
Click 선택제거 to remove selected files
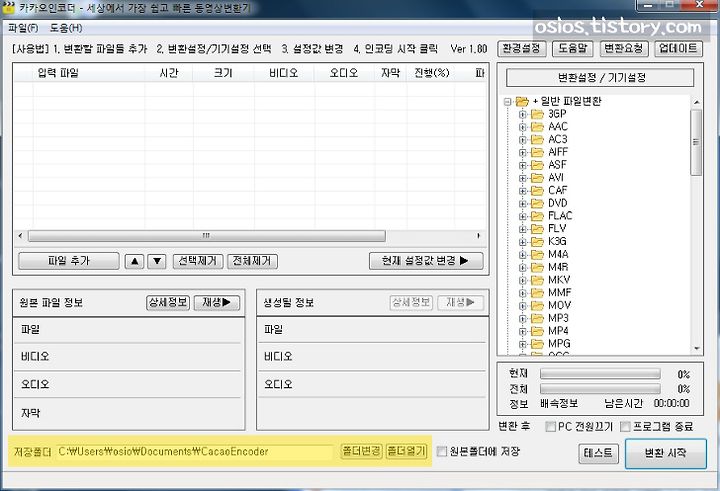198,261
